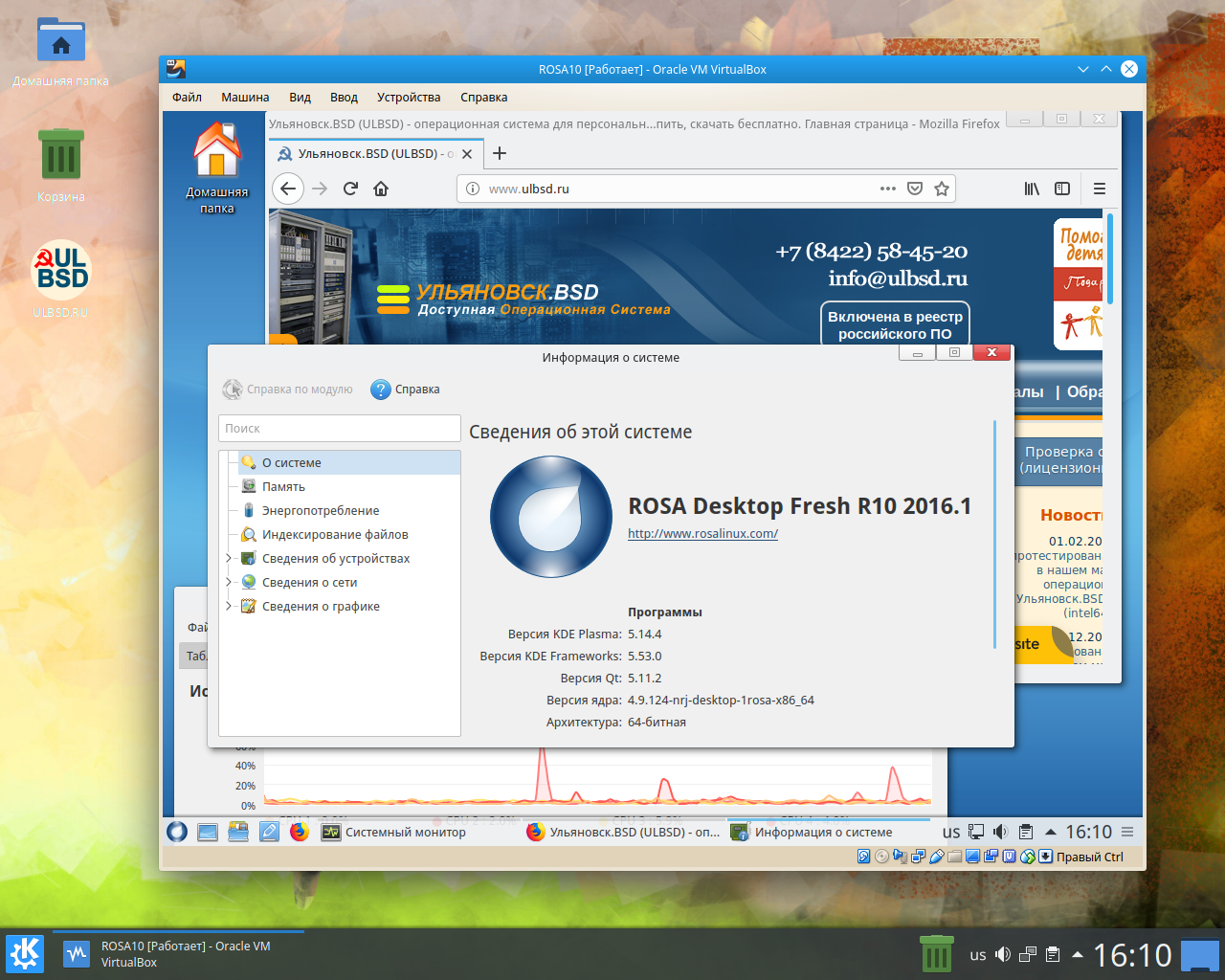Open the rosalinux.com link

tap(702, 533)
